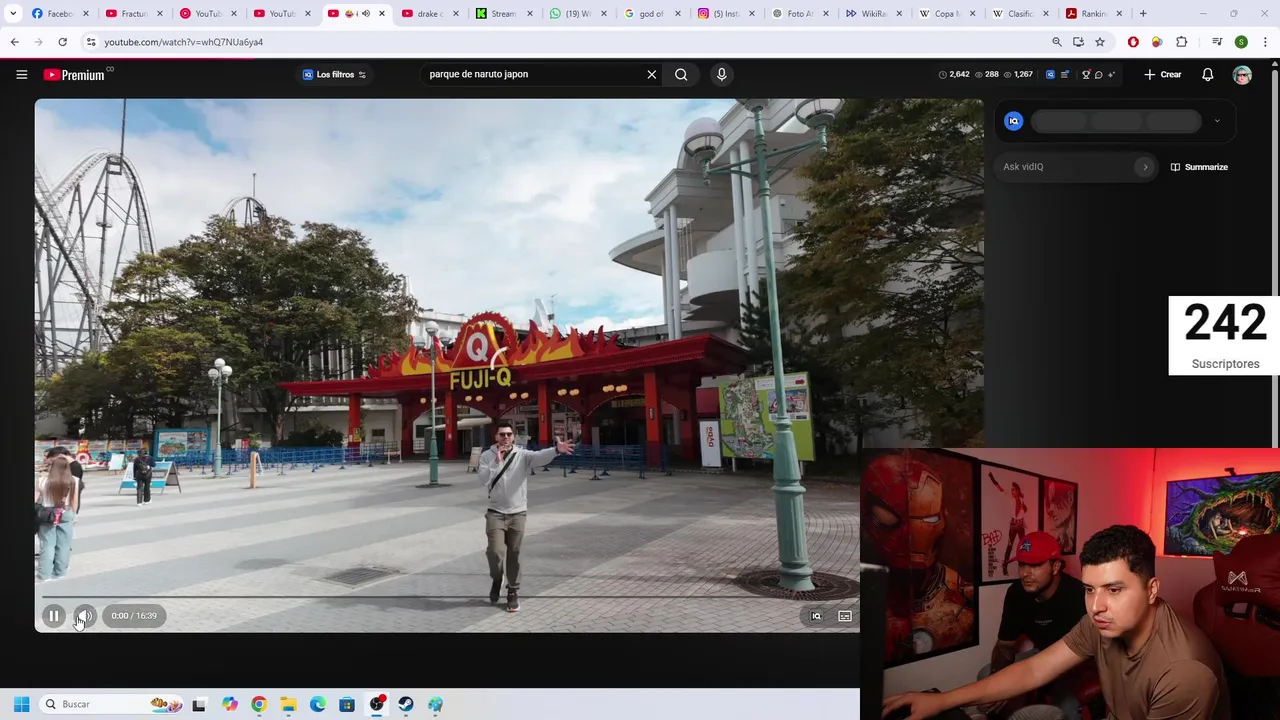Open the Chrome extensions puzzle icon
This screenshot has height=720, width=1280.
[1181, 42]
